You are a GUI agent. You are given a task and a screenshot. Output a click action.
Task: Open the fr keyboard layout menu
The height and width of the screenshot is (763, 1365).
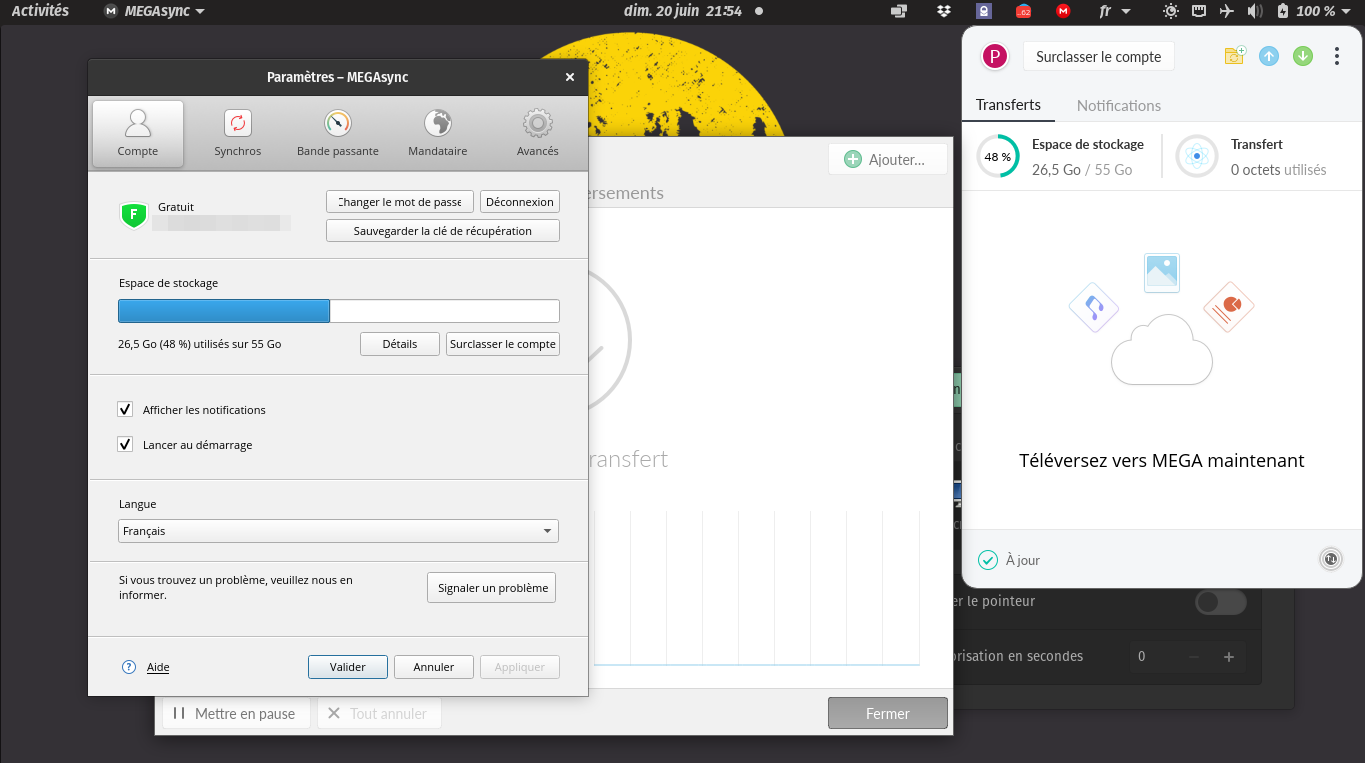[x=1114, y=11]
